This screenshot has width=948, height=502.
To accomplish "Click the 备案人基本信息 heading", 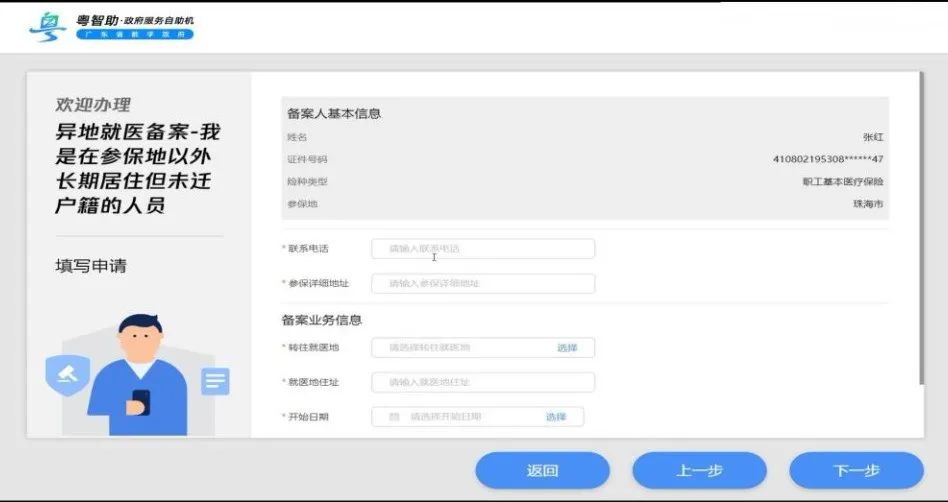I will click(x=334, y=114).
